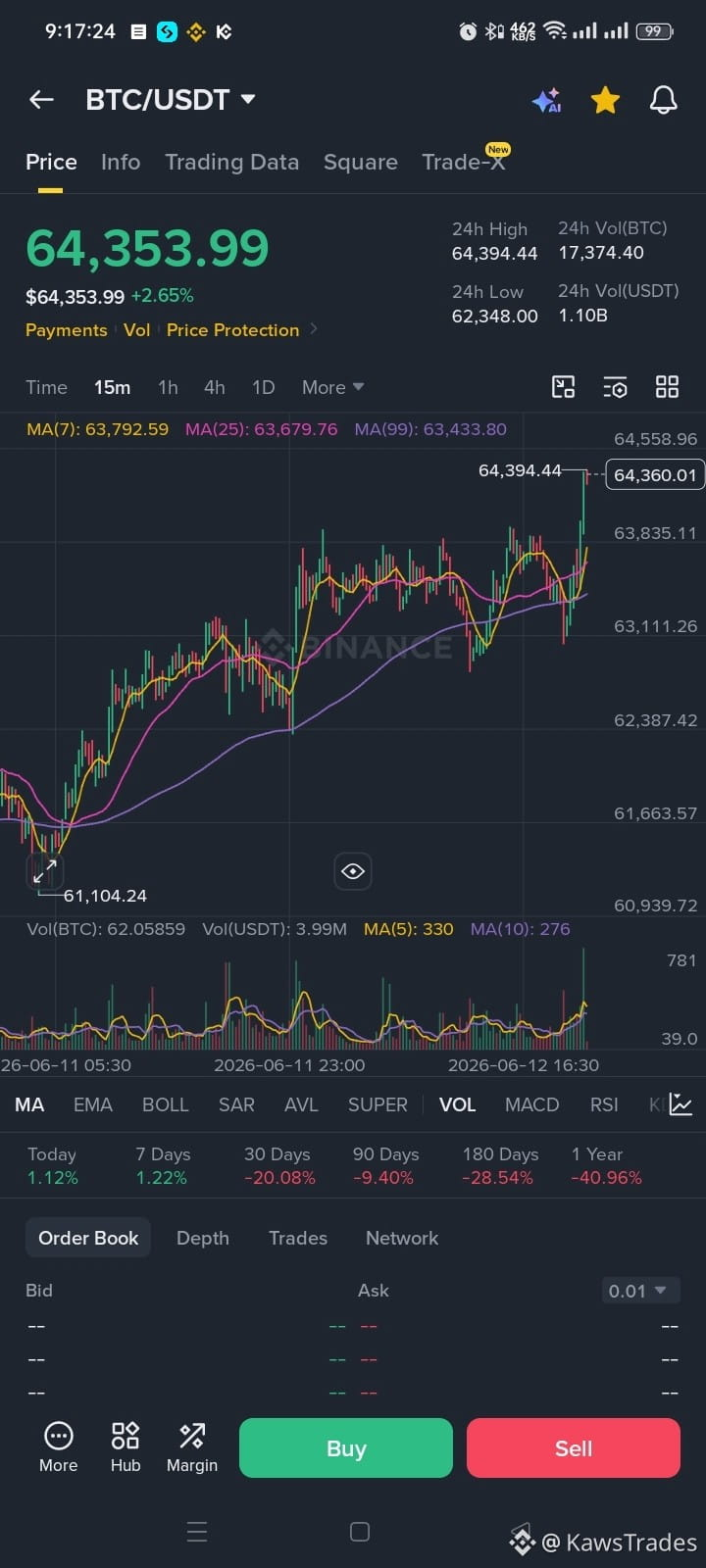Expand Price Protection chevron arrow

click(x=314, y=329)
